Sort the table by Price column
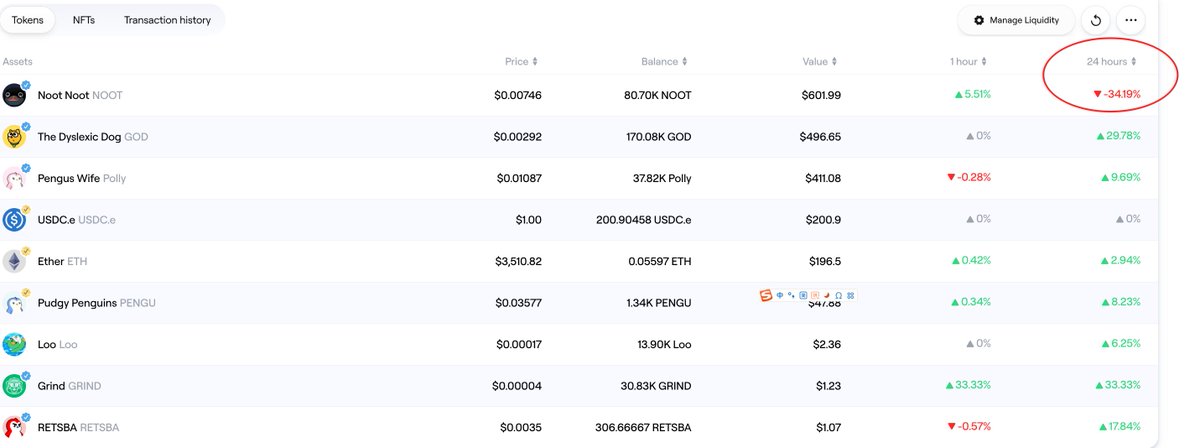This screenshot has width=1200, height=448. click(x=521, y=62)
